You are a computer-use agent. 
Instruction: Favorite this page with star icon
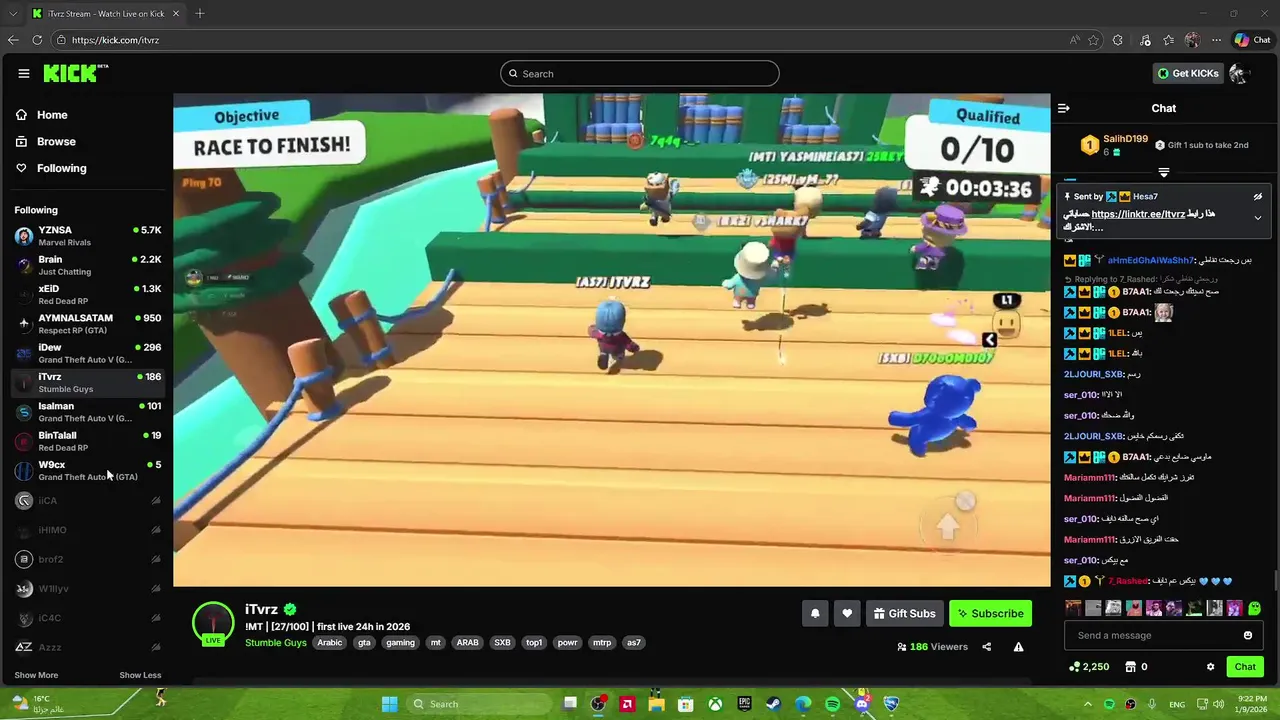click(1094, 40)
